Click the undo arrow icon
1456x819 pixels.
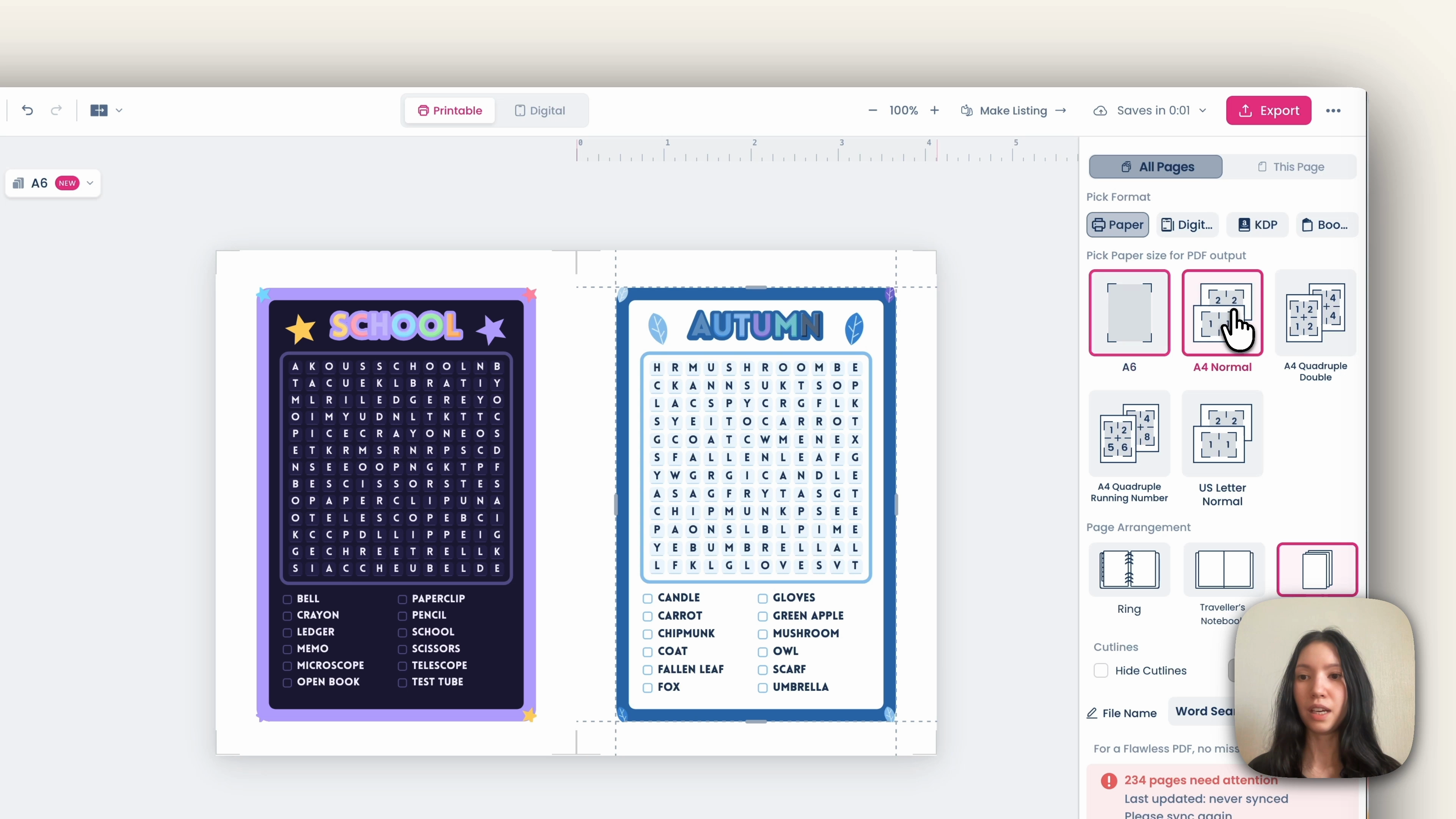point(27,110)
